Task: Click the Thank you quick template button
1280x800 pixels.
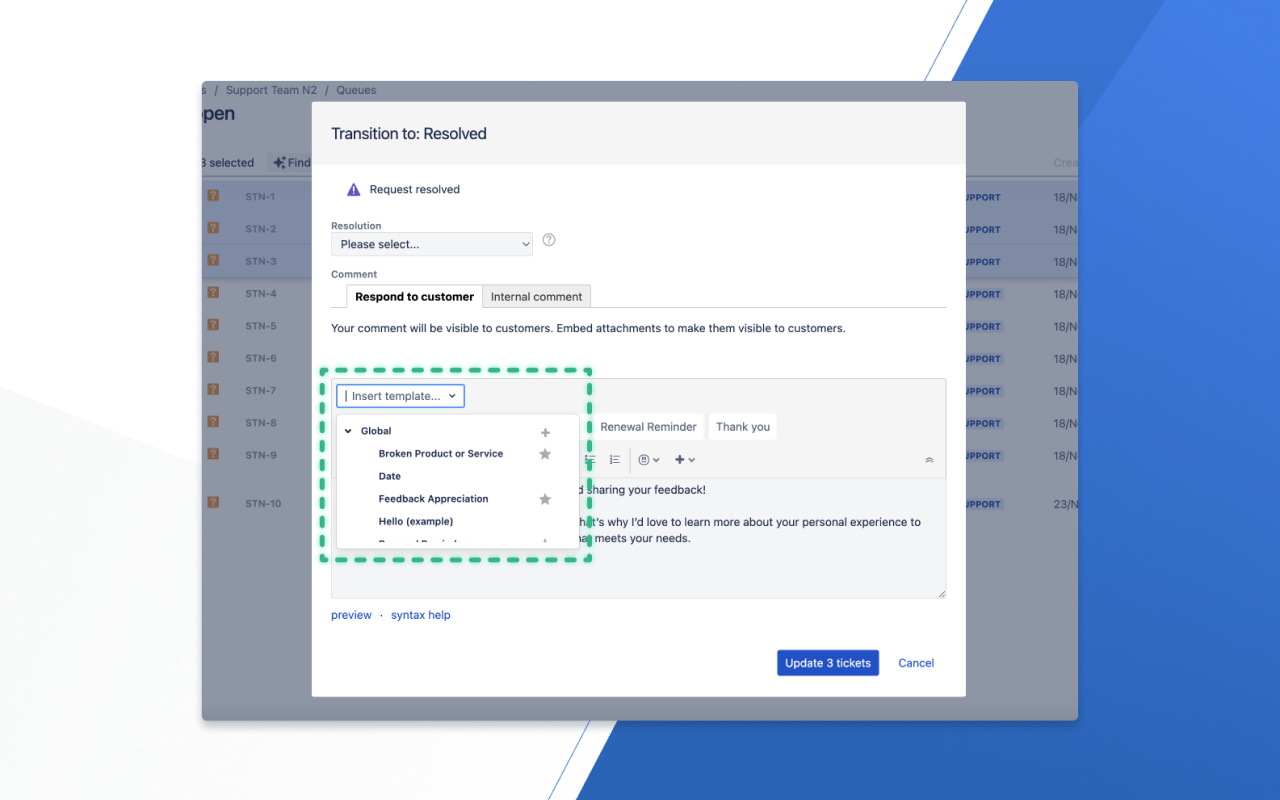Action: click(743, 427)
